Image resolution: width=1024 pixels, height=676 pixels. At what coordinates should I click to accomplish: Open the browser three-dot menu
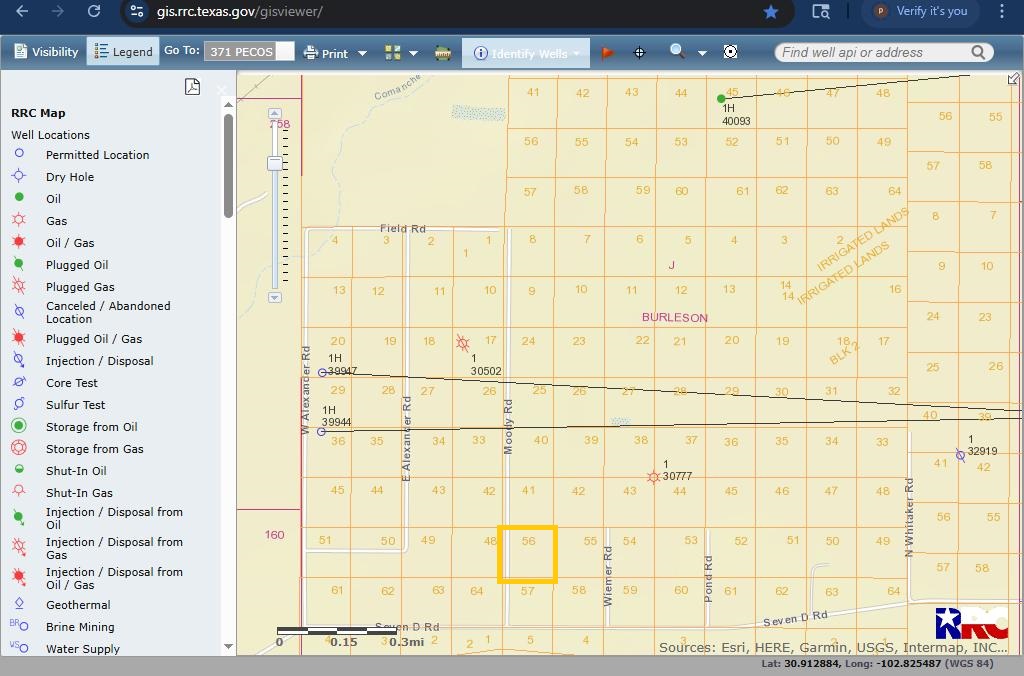click(x=1002, y=11)
